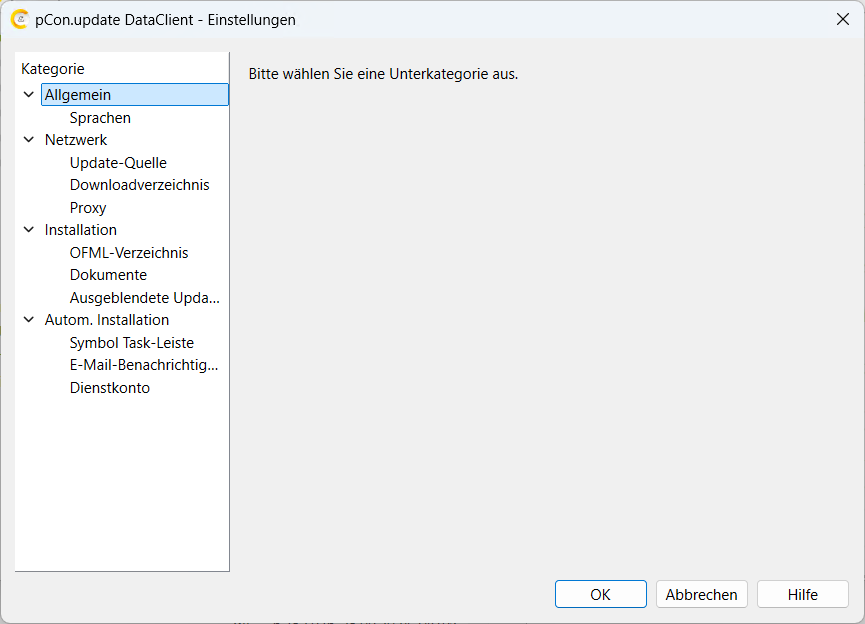
Task: Click the Abbrechen button
Action: pyautogui.click(x=702, y=594)
